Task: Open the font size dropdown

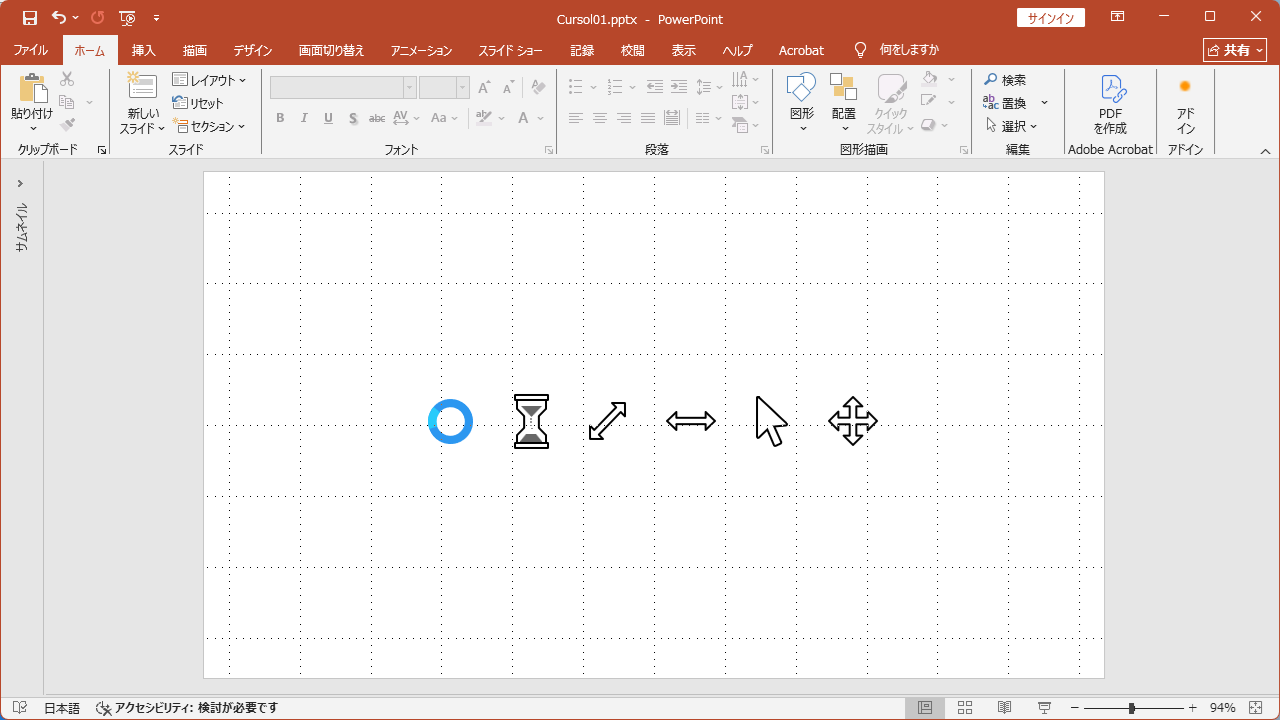Action: pyautogui.click(x=462, y=87)
